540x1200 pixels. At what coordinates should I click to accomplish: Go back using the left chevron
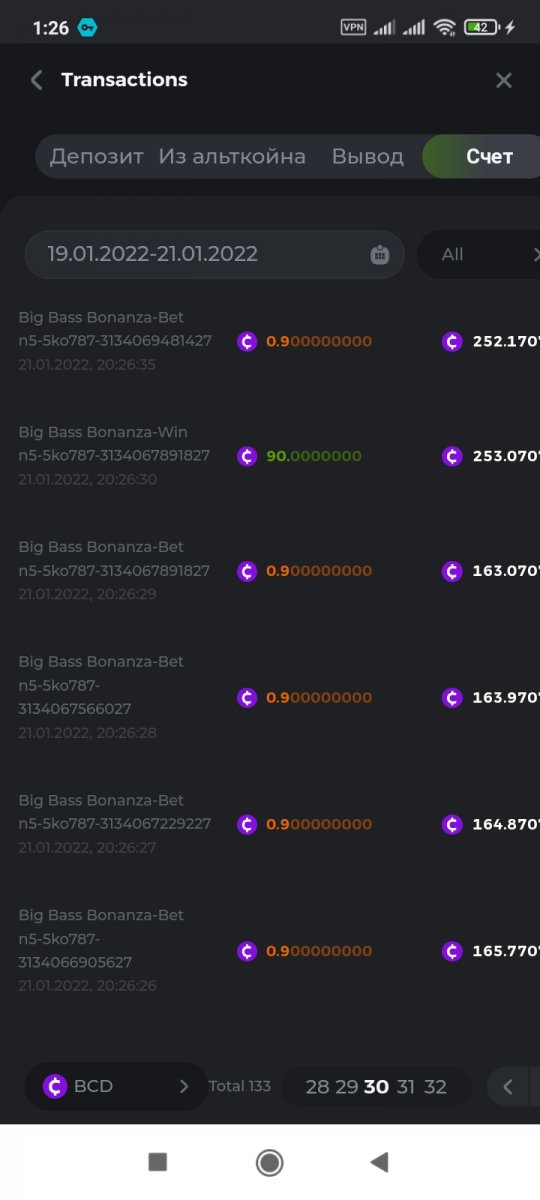(36, 80)
